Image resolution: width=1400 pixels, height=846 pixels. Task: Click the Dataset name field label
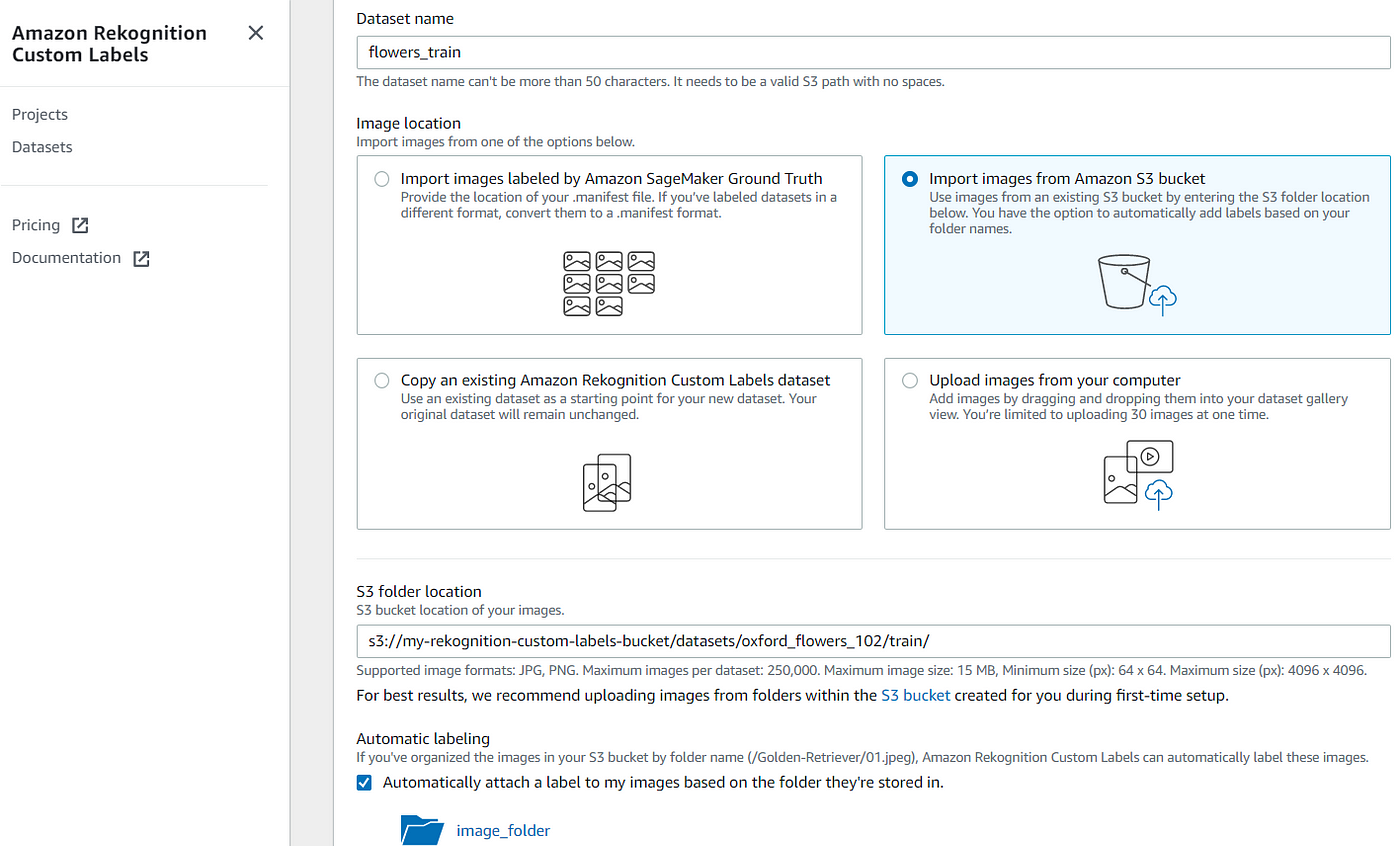pos(403,18)
